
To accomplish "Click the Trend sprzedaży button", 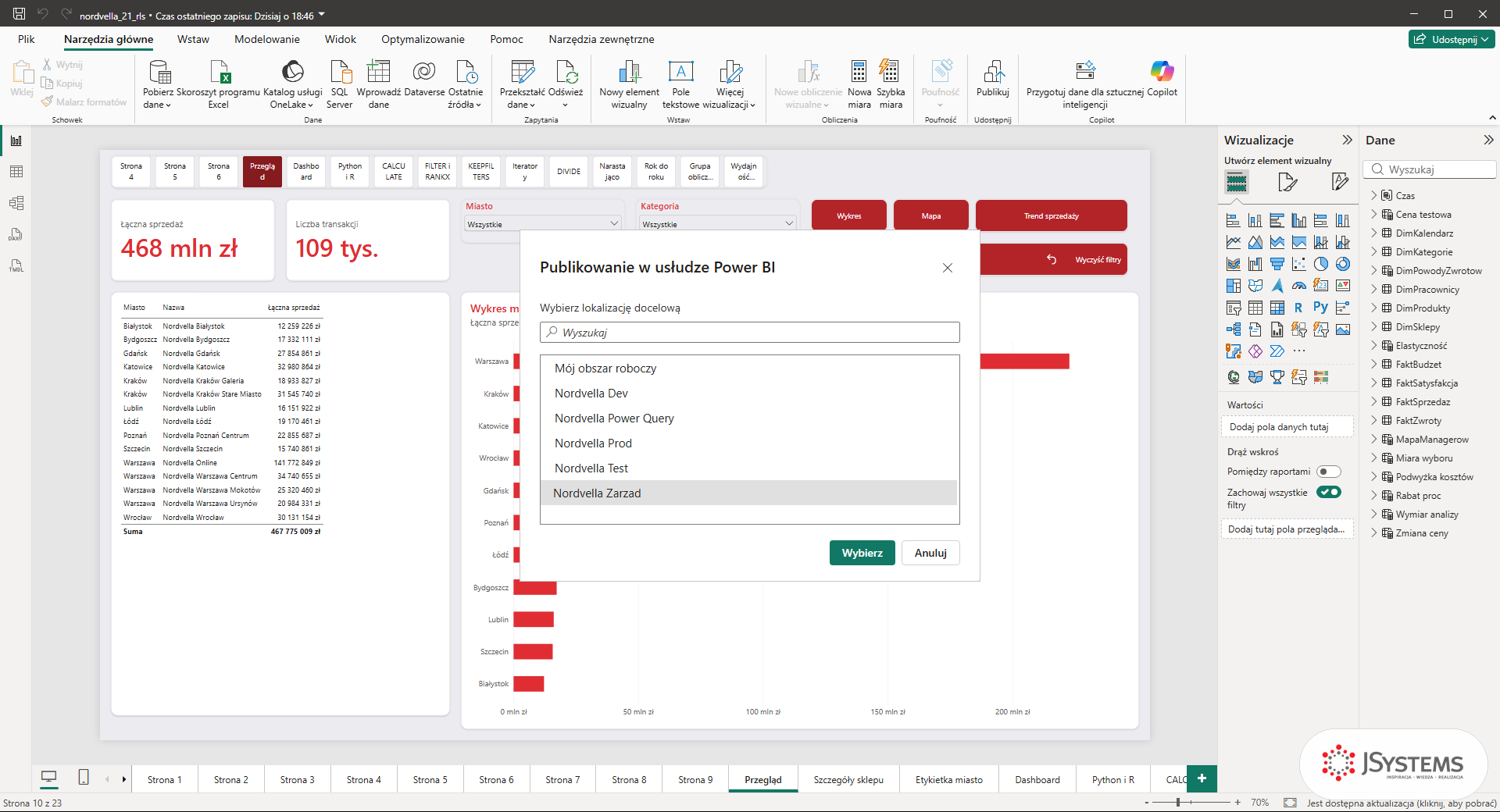I will click(1052, 215).
